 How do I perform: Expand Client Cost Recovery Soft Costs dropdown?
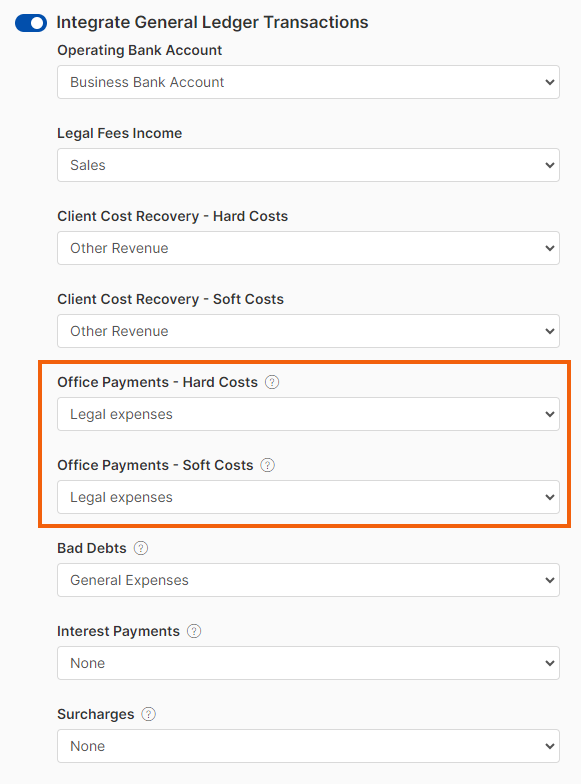(x=308, y=331)
